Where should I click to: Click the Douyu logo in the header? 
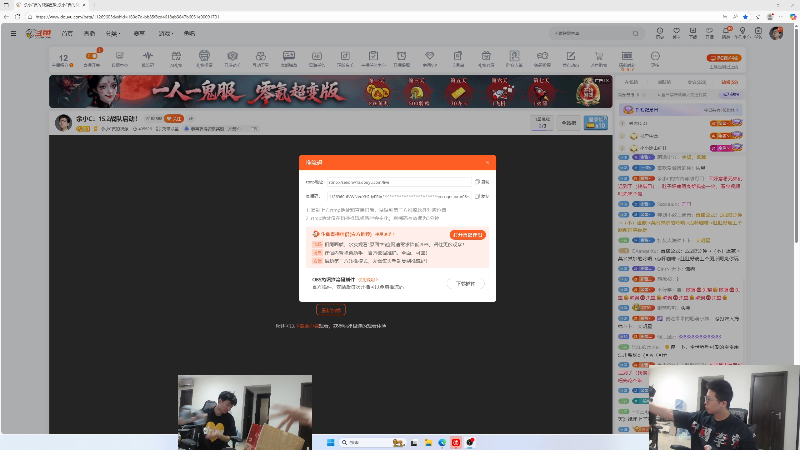39,34
